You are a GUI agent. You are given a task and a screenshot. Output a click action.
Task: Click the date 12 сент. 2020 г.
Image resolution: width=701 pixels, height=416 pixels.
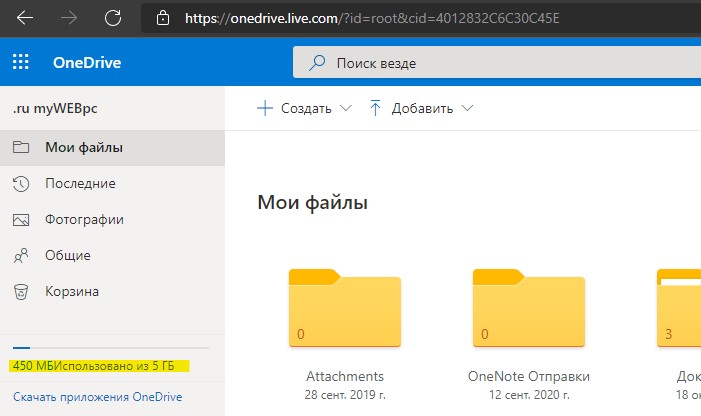click(529, 395)
